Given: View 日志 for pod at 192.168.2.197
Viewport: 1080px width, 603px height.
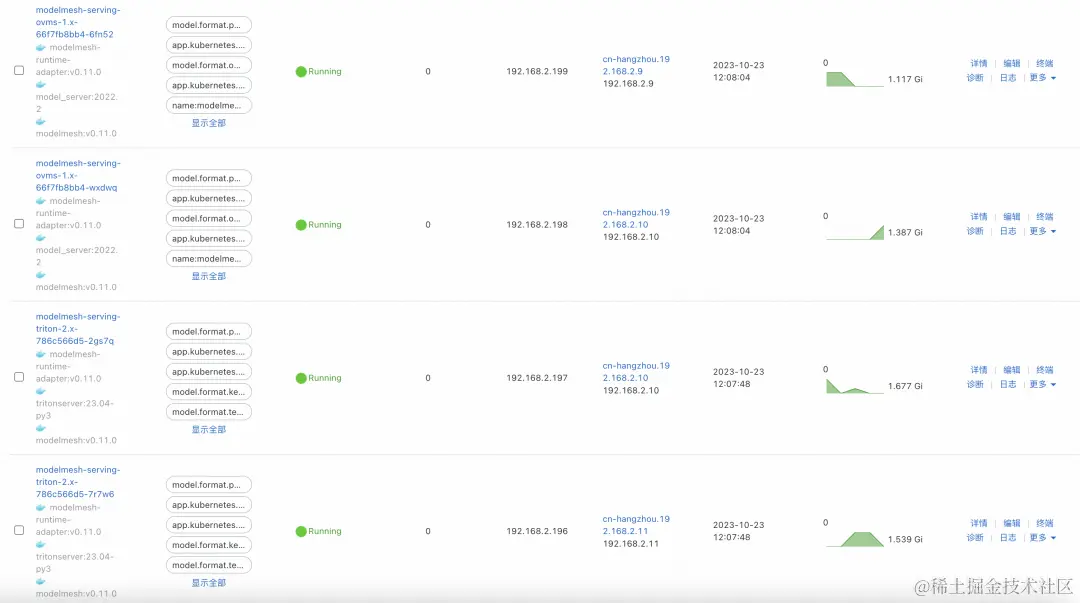Looking at the screenshot, I should 1008,385.
